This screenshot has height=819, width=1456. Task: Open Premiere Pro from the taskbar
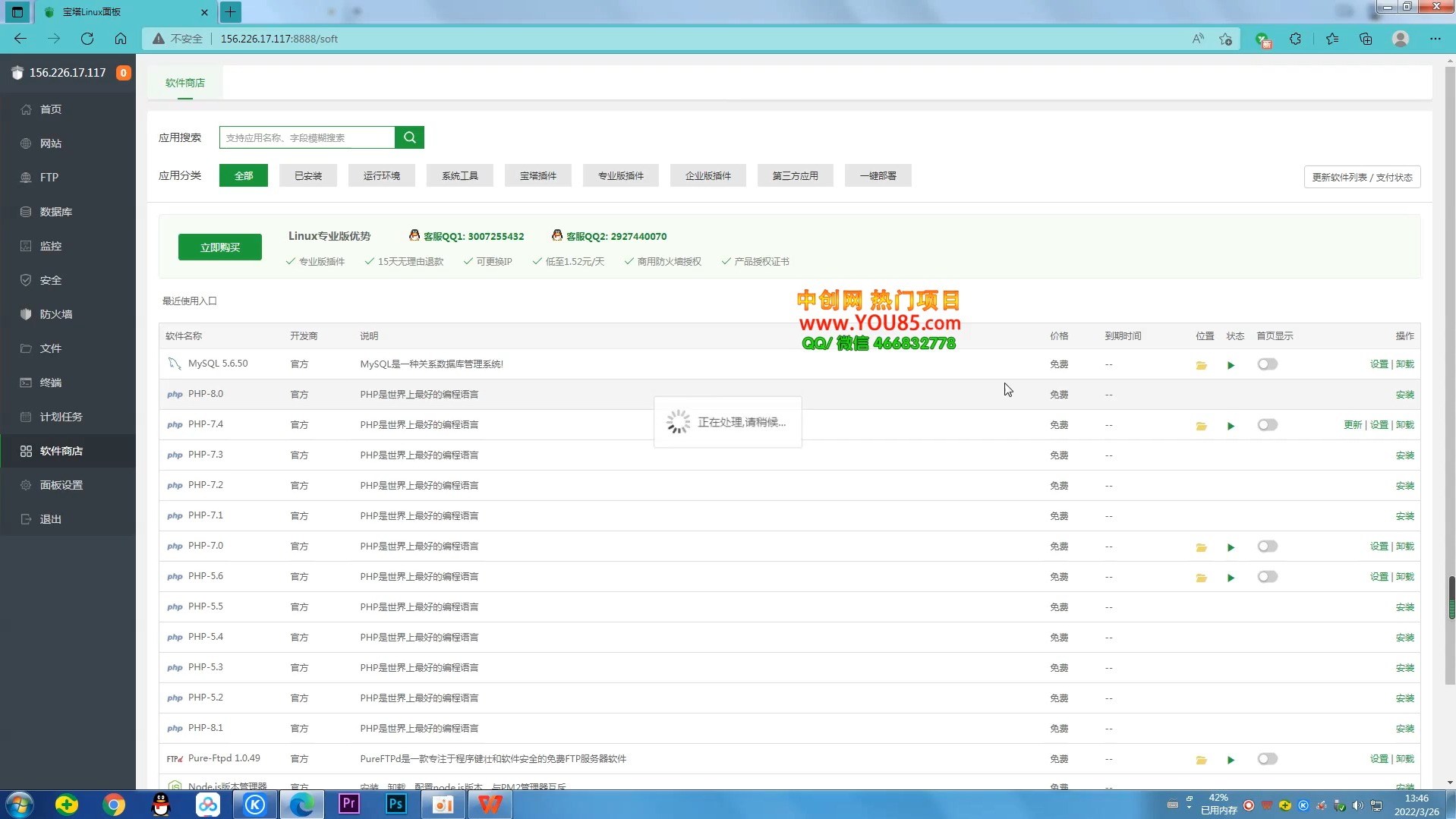pyautogui.click(x=349, y=805)
